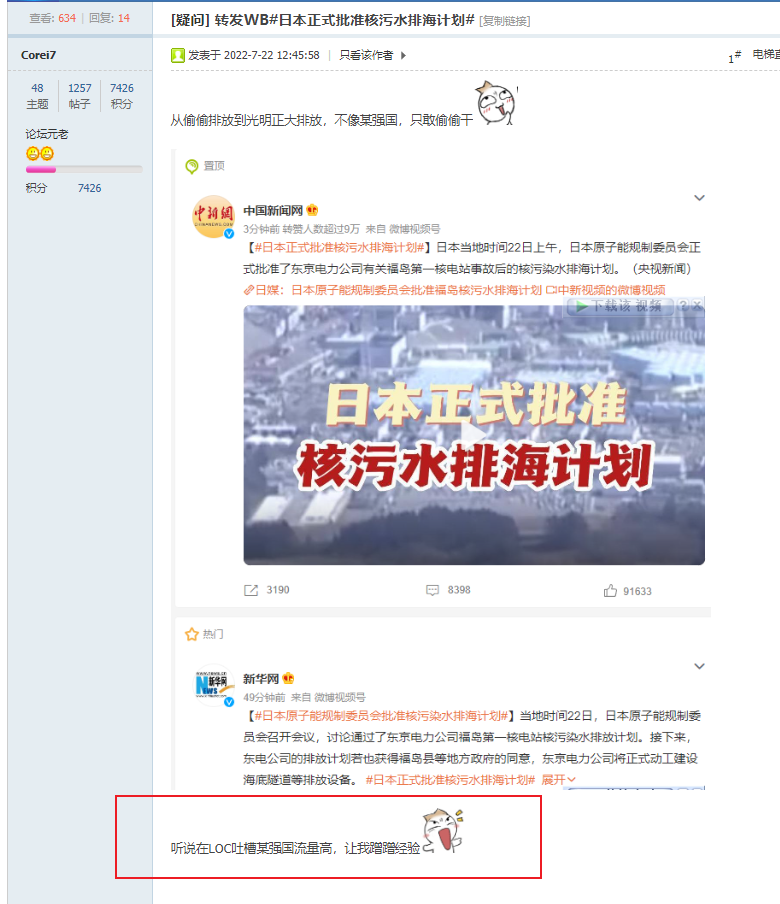Click the comment icon with 8398

coord(432,590)
